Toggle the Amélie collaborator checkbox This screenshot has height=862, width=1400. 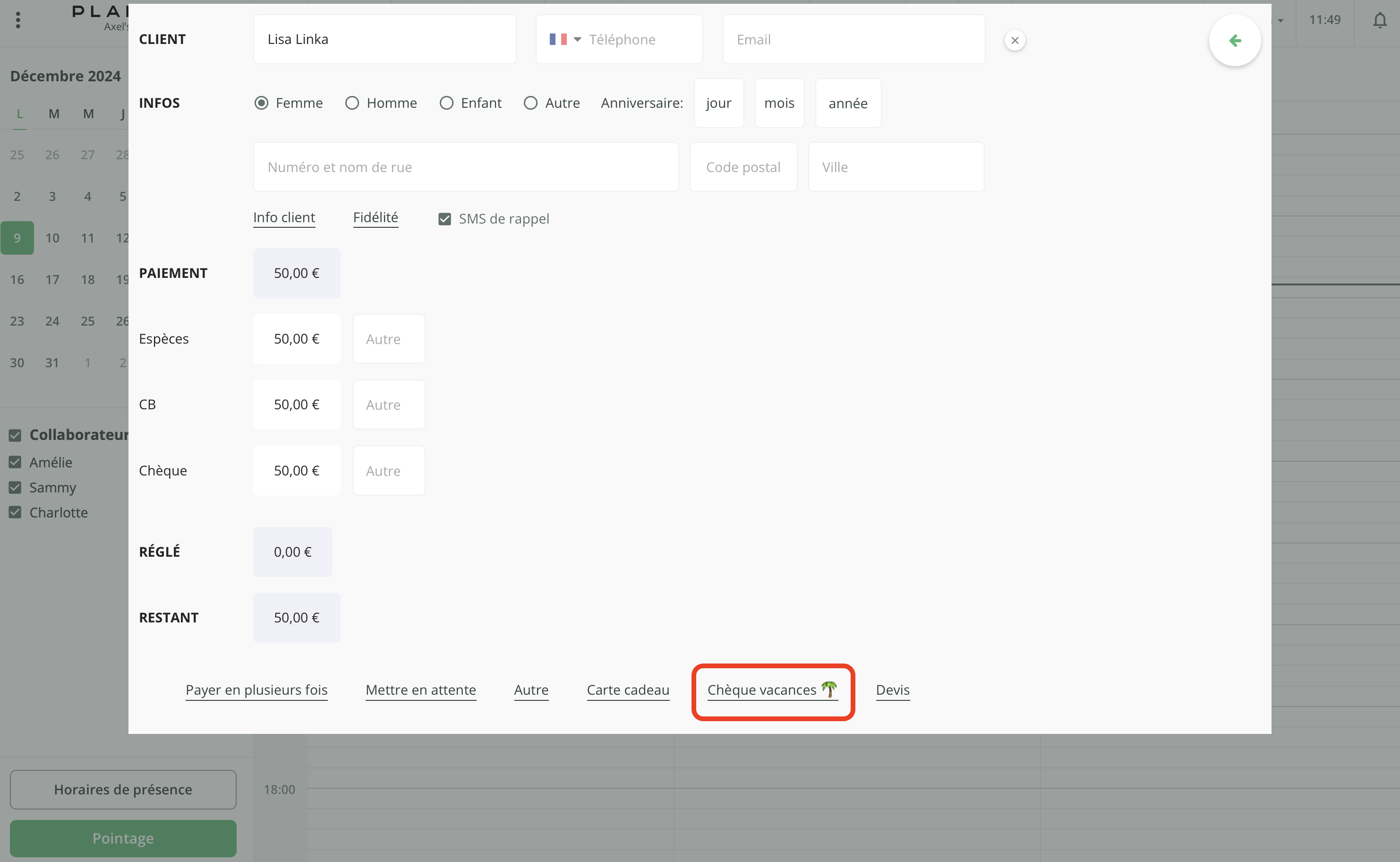[16, 462]
